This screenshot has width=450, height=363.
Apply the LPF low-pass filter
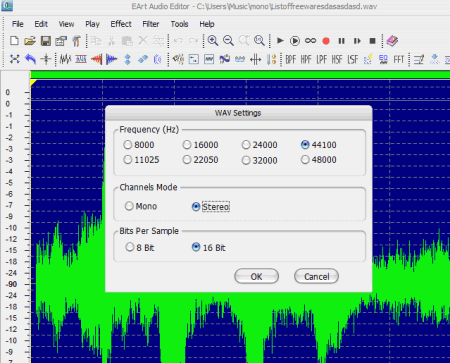coord(321,60)
